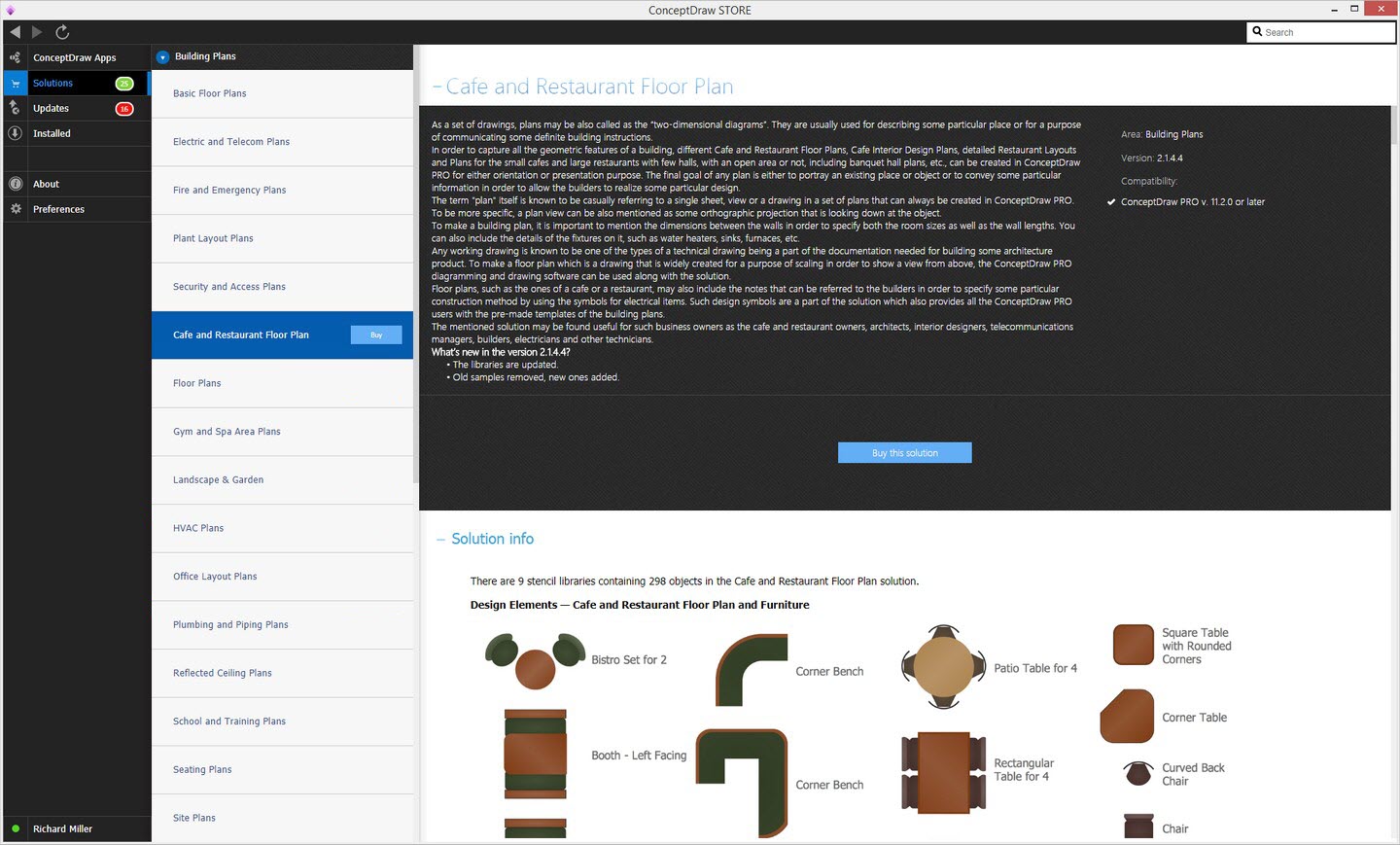Select School and Training Plans
This screenshot has height=845, width=1400.
(282, 722)
